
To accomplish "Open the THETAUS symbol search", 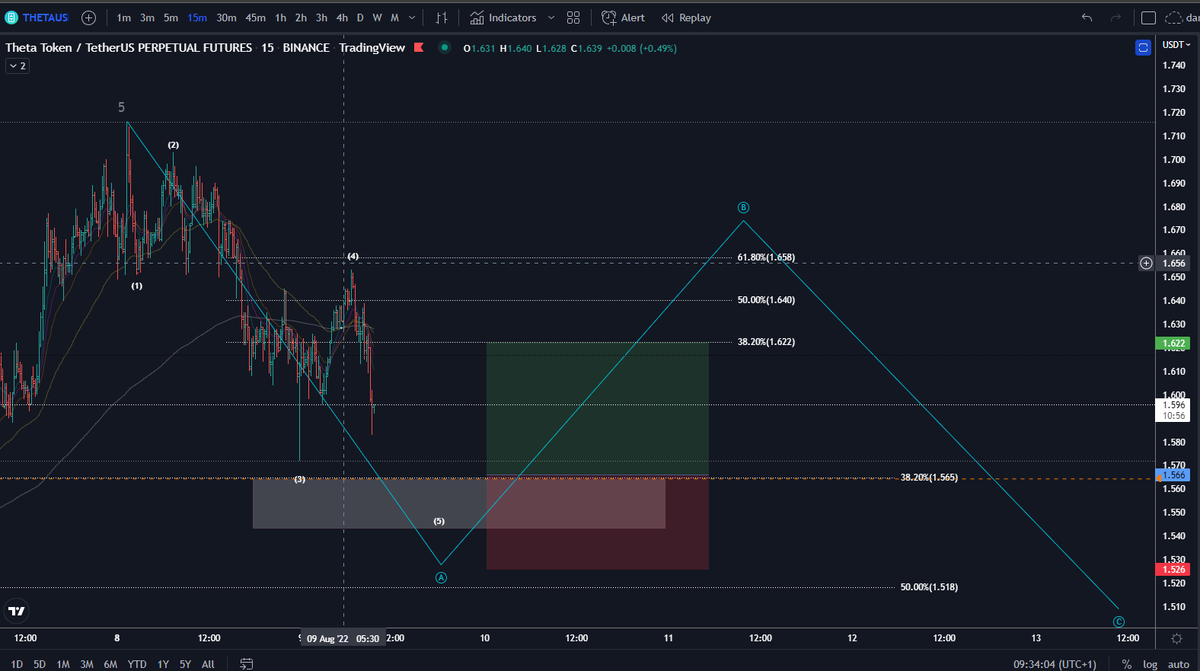I will (36, 17).
